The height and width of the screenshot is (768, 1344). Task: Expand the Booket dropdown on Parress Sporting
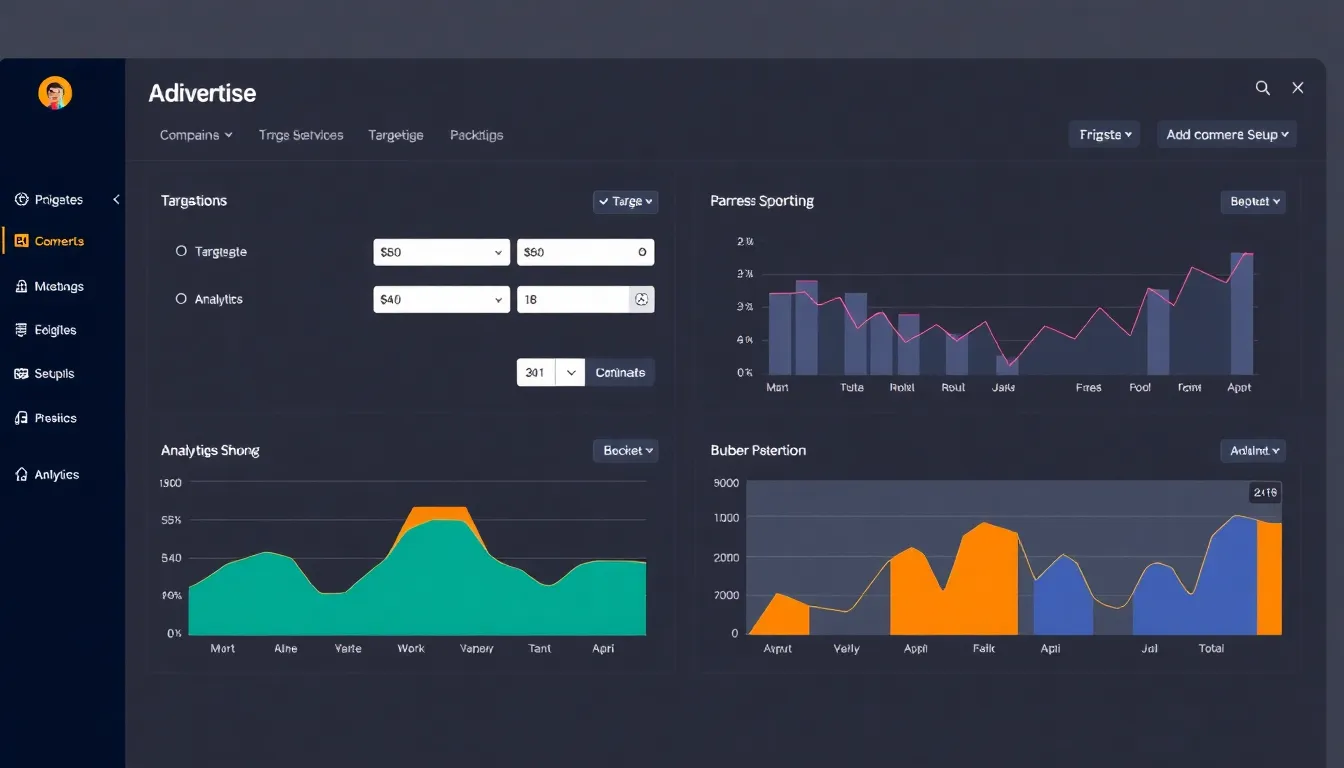click(x=1253, y=201)
